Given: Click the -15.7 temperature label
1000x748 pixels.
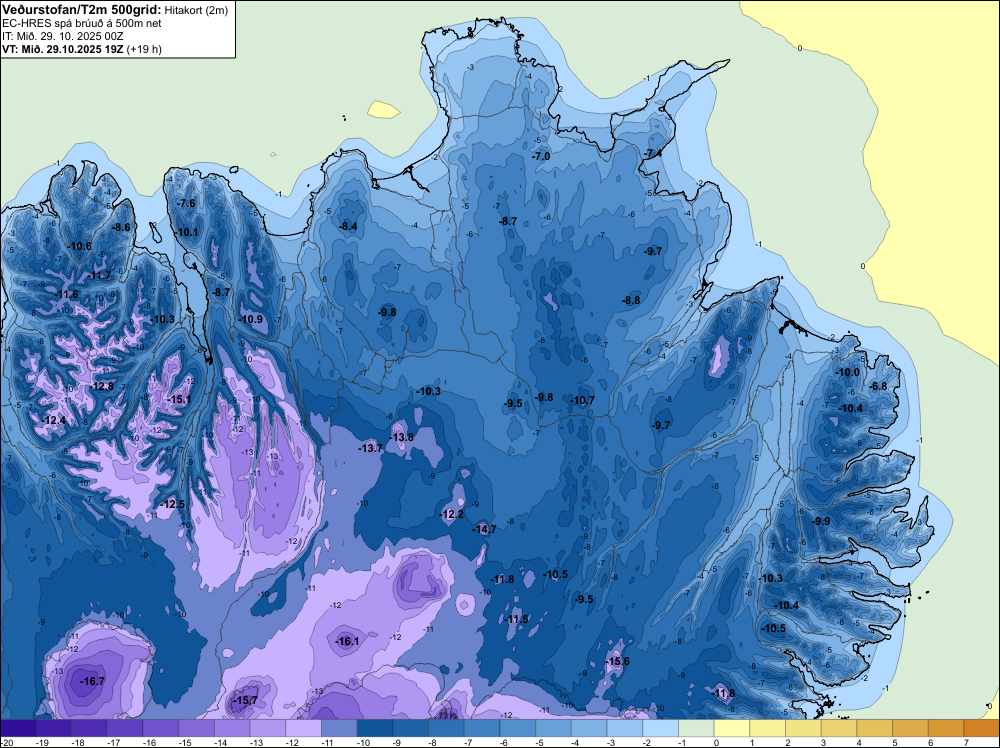Looking at the screenshot, I should point(245,700).
